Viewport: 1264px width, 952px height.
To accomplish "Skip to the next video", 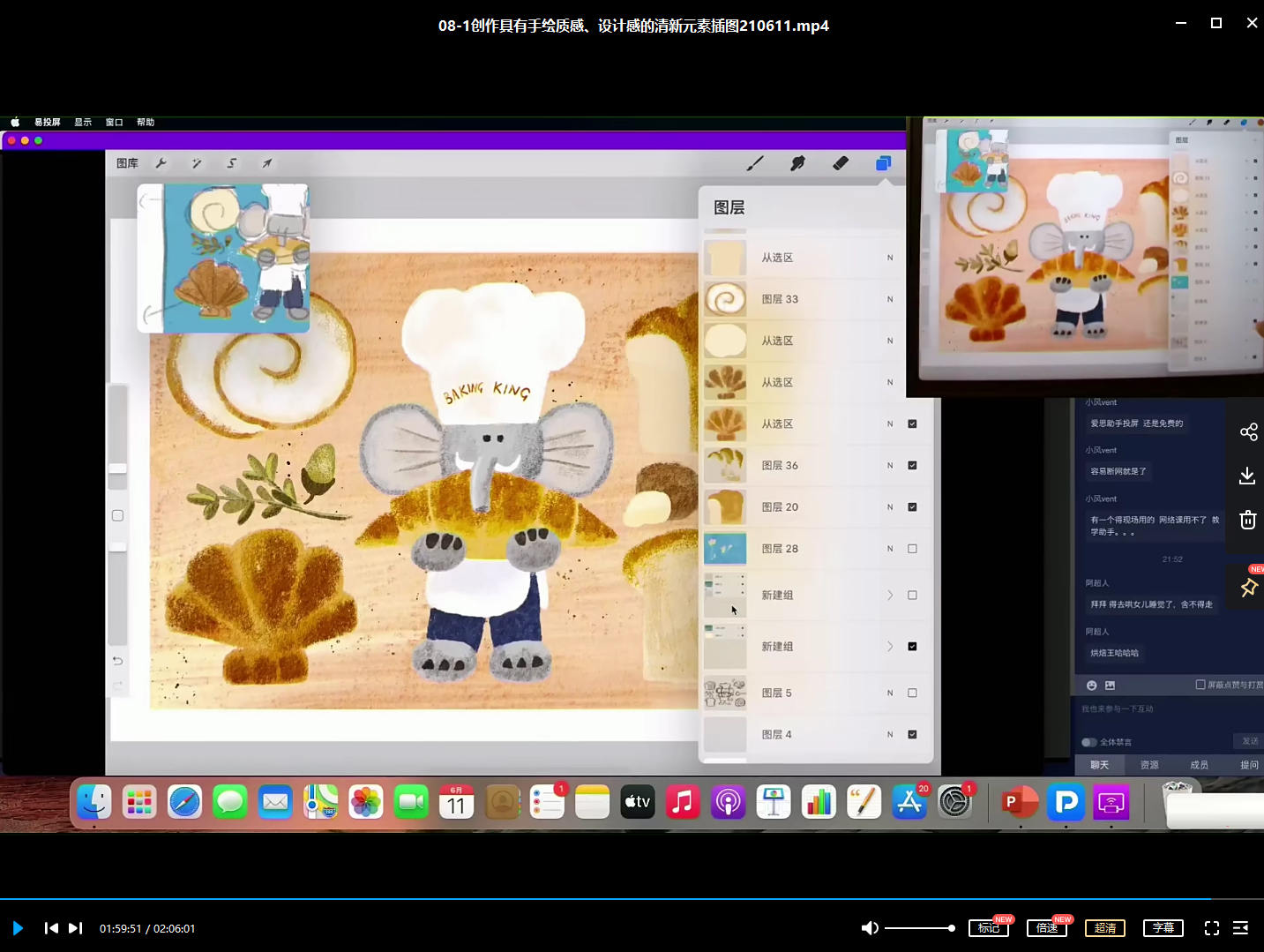I will (x=75, y=928).
